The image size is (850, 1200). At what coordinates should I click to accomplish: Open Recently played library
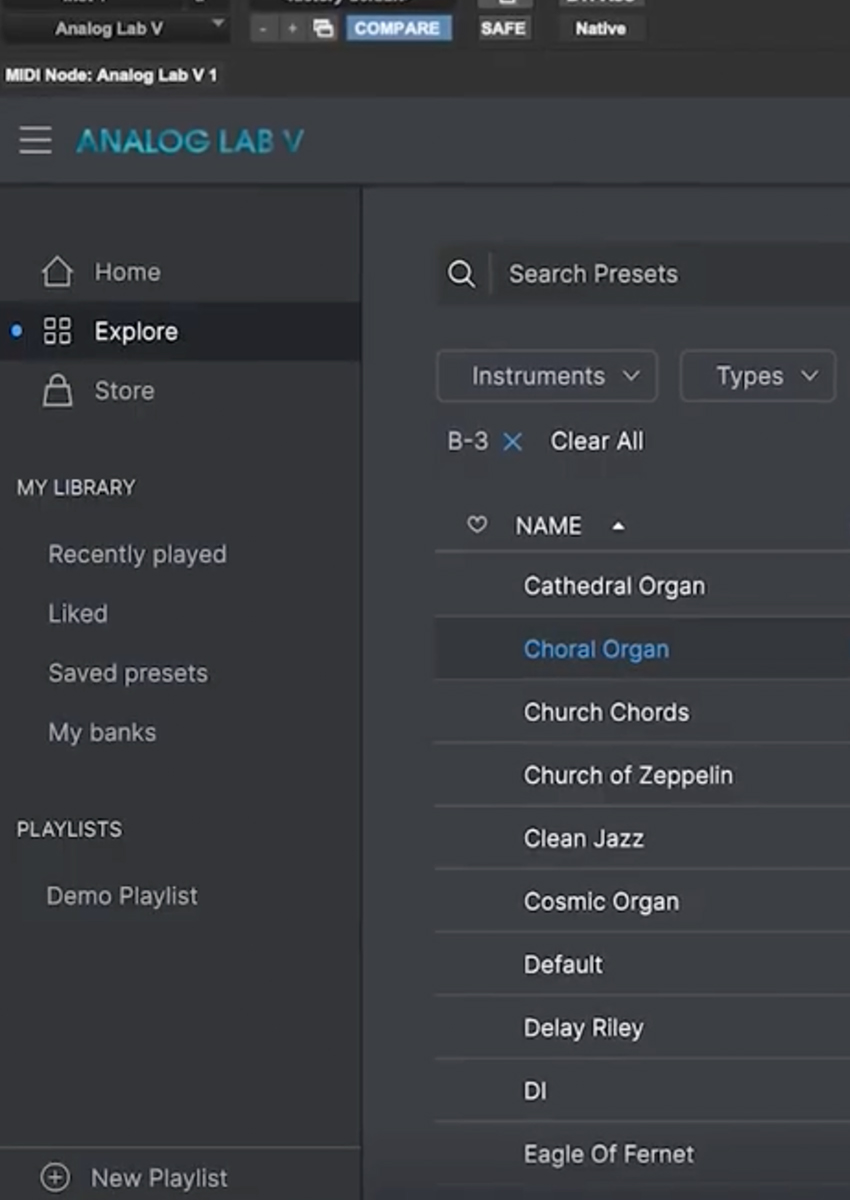[137, 554]
